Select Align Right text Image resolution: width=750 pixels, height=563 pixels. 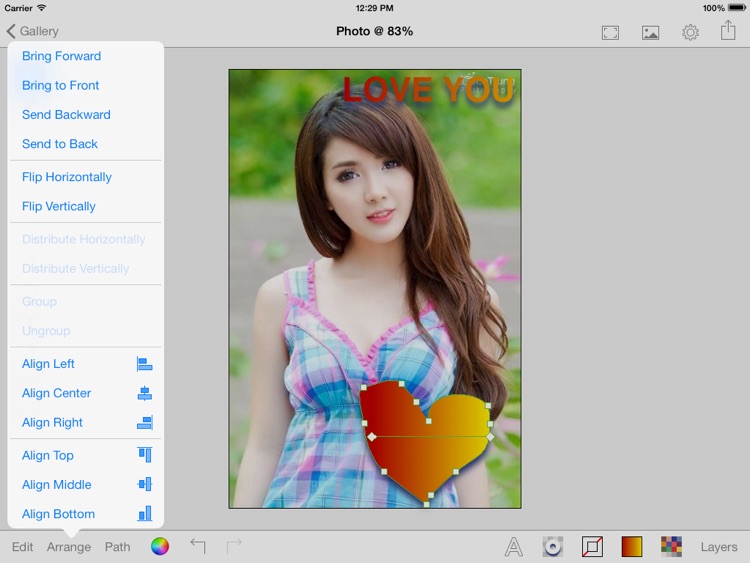53,422
